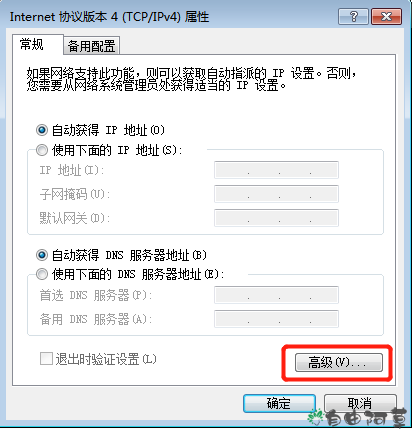Select 自动获得 DNS 服务器地址 radio button
Viewport: 412px width, 429px height.
pyautogui.click(x=42, y=255)
